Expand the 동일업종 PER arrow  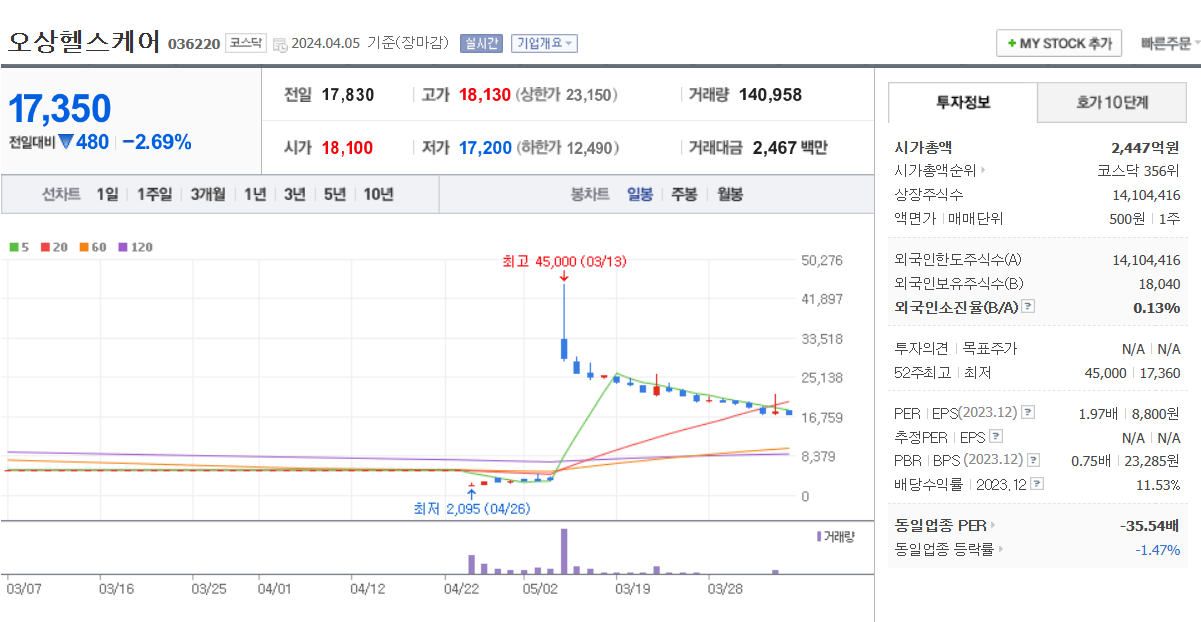[993, 526]
